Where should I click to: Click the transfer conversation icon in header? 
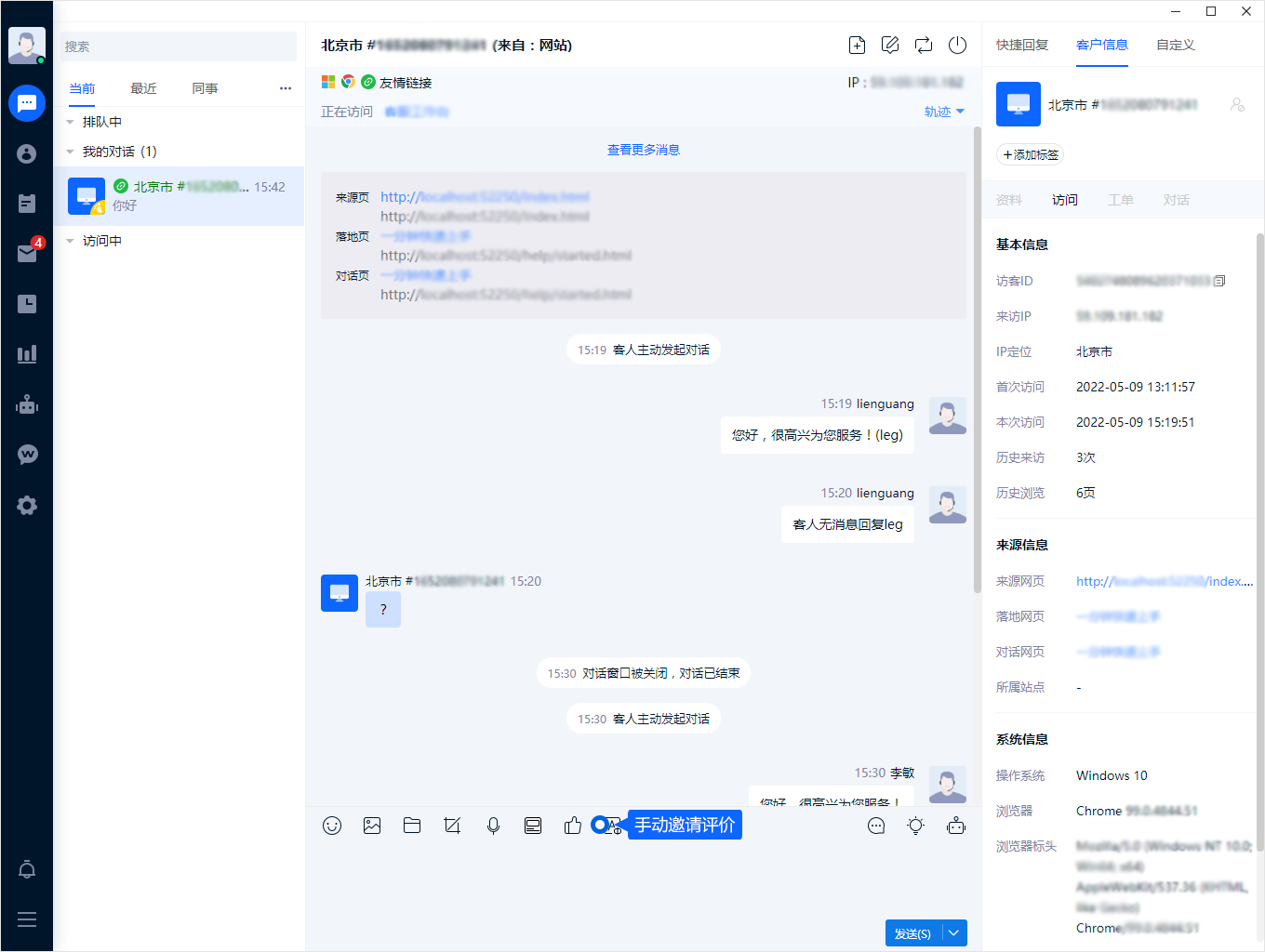coord(924,46)
